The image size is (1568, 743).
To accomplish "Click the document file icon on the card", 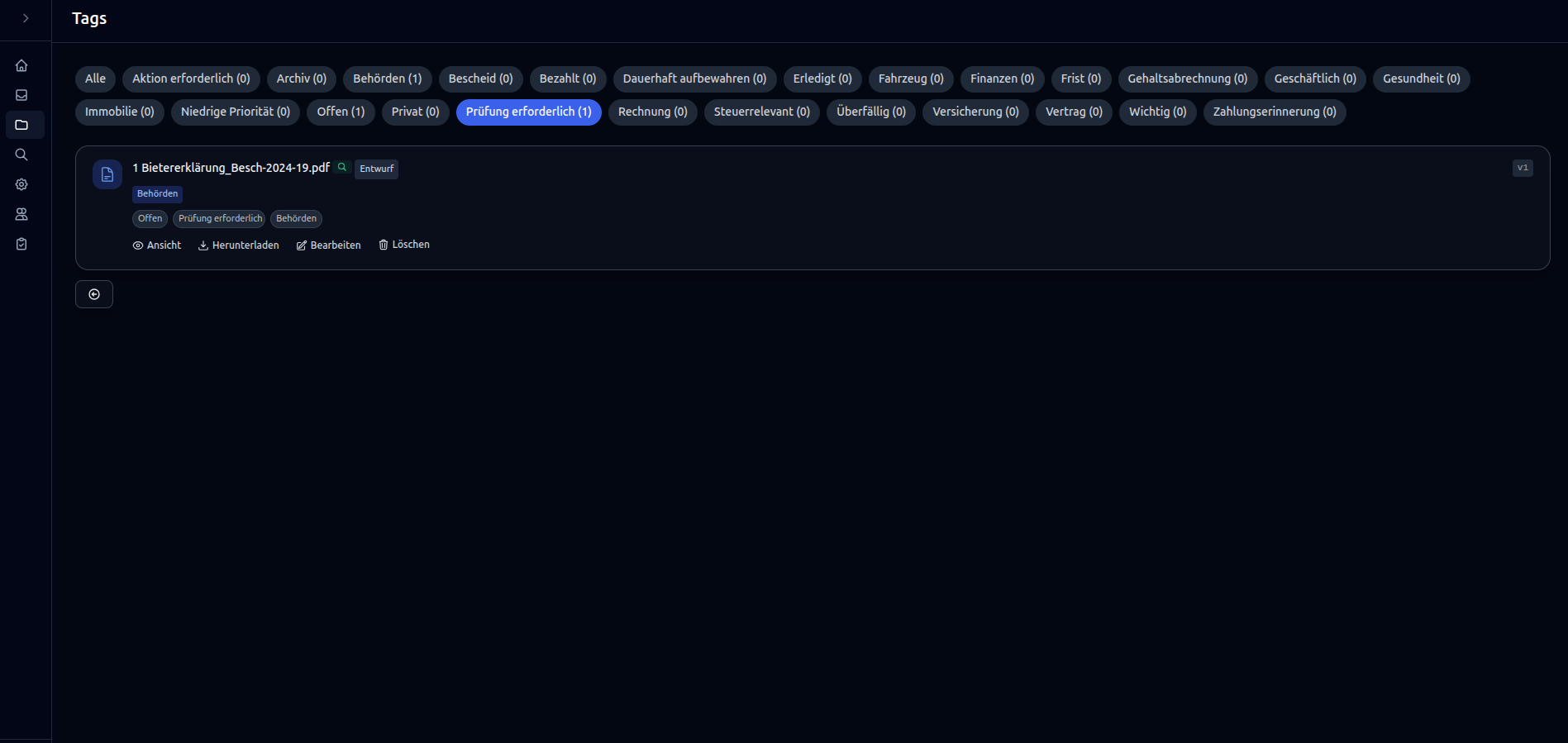I will click(x=107, y=174).
